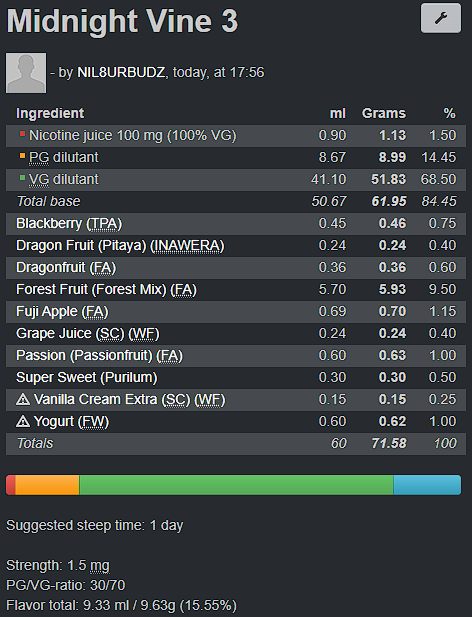The height and width of the screenshot is (617, 472).
Task: Select Passion (Passionfruit) (FA) flavor
Action: 100,356
